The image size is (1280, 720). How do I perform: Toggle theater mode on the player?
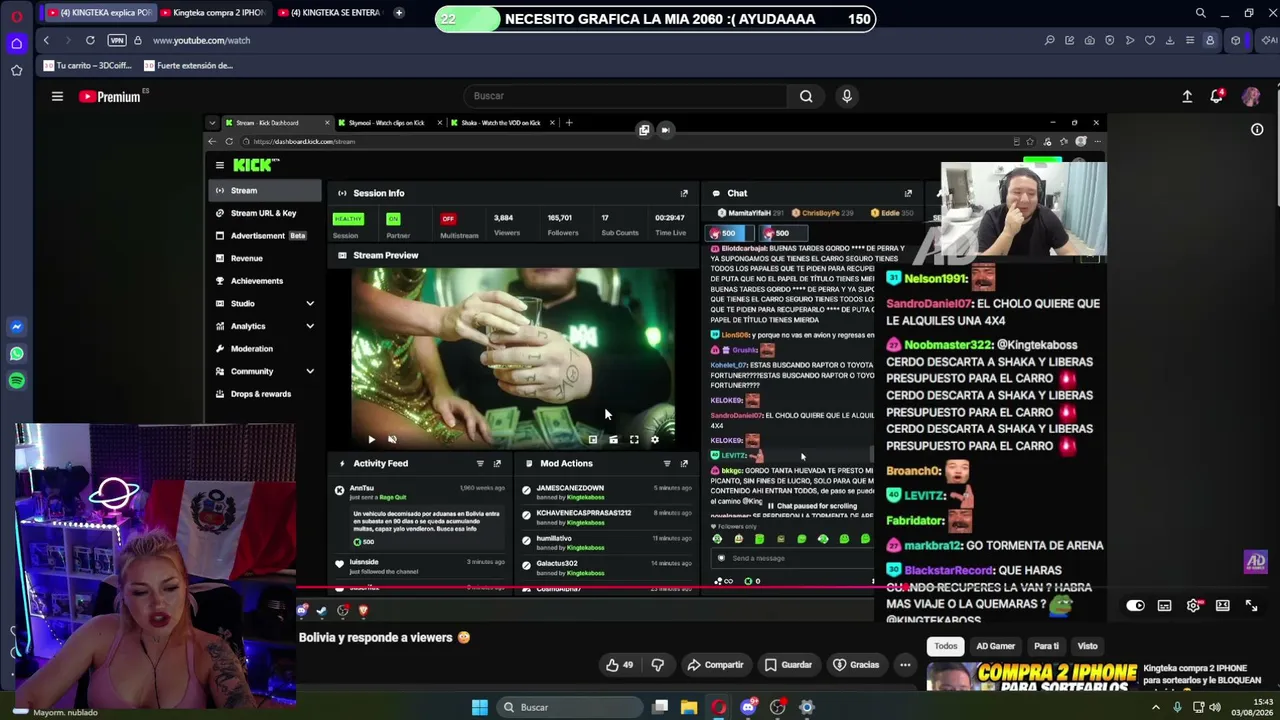click(x=1222, y=606)
